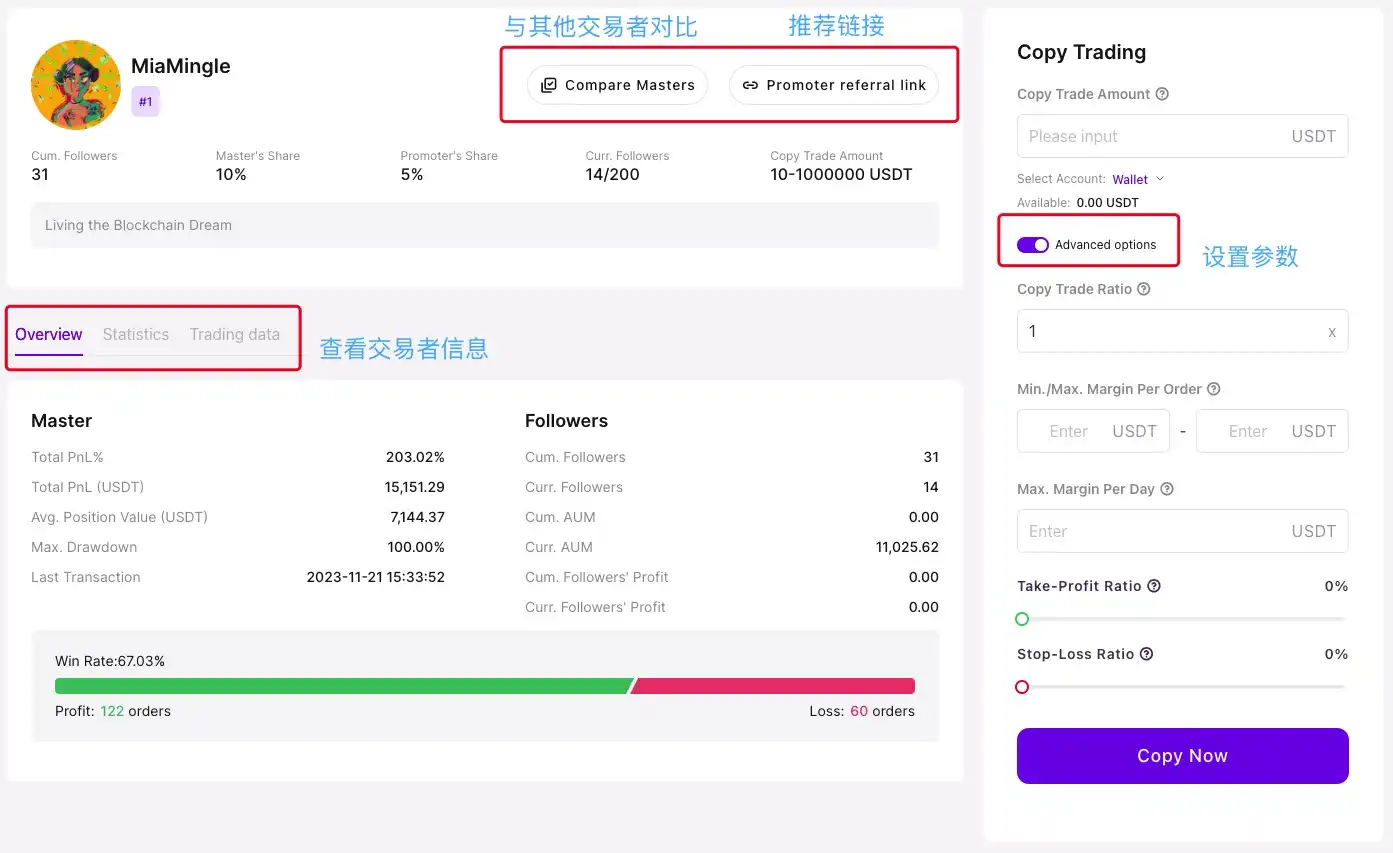
Task: Click MiaMingle's profile avatar
Action: (x=76, y=85)
